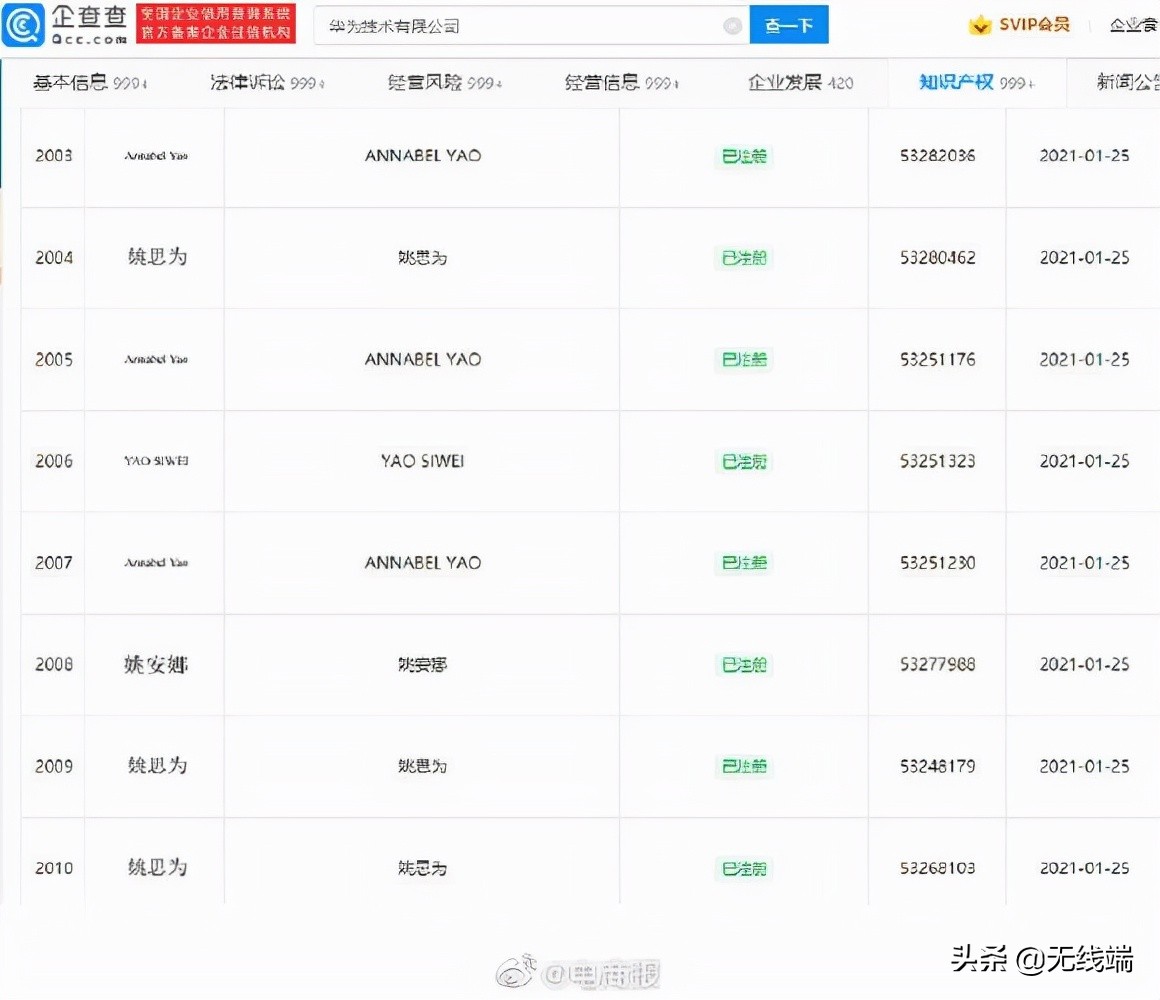Click the 已注册 status badge in row 2008
The height and width of the screenshot is (1000, 1160).
coord(743,665)
